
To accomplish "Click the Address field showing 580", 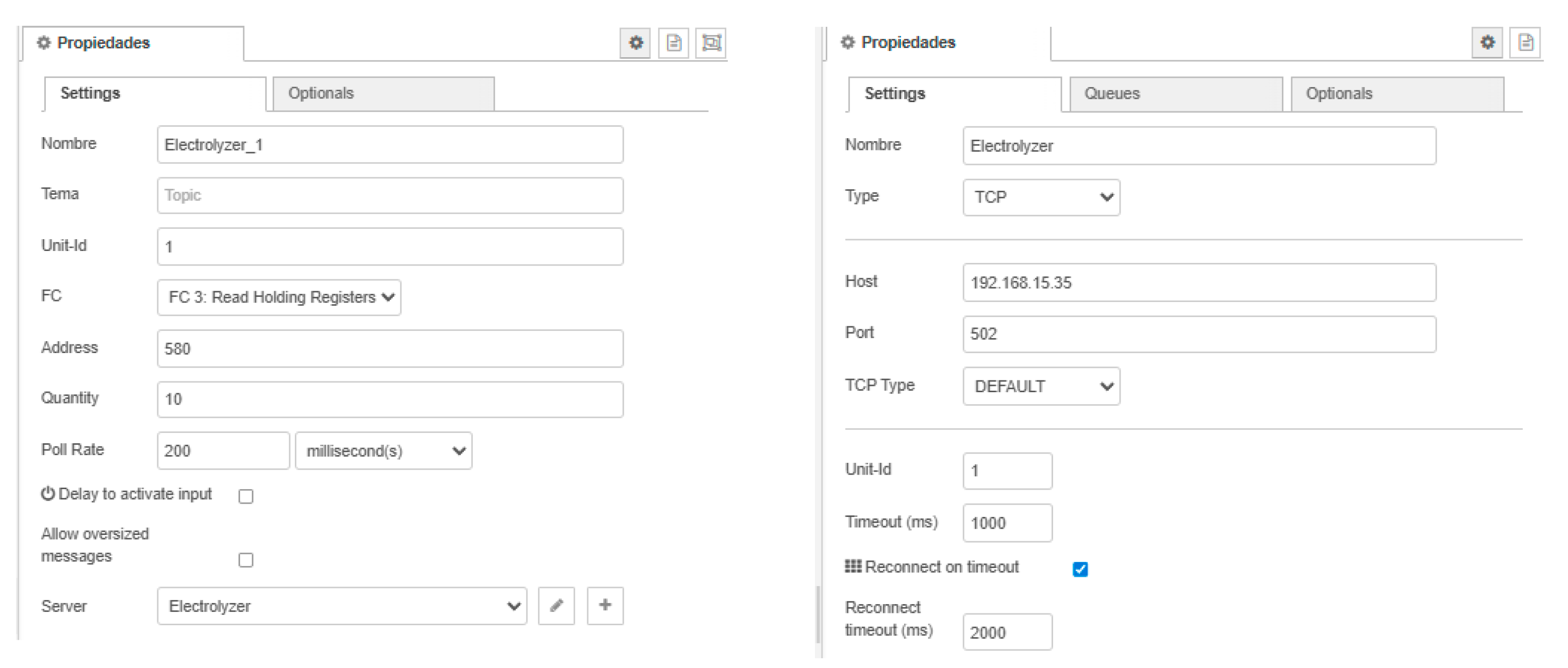I will pos(390,348).
